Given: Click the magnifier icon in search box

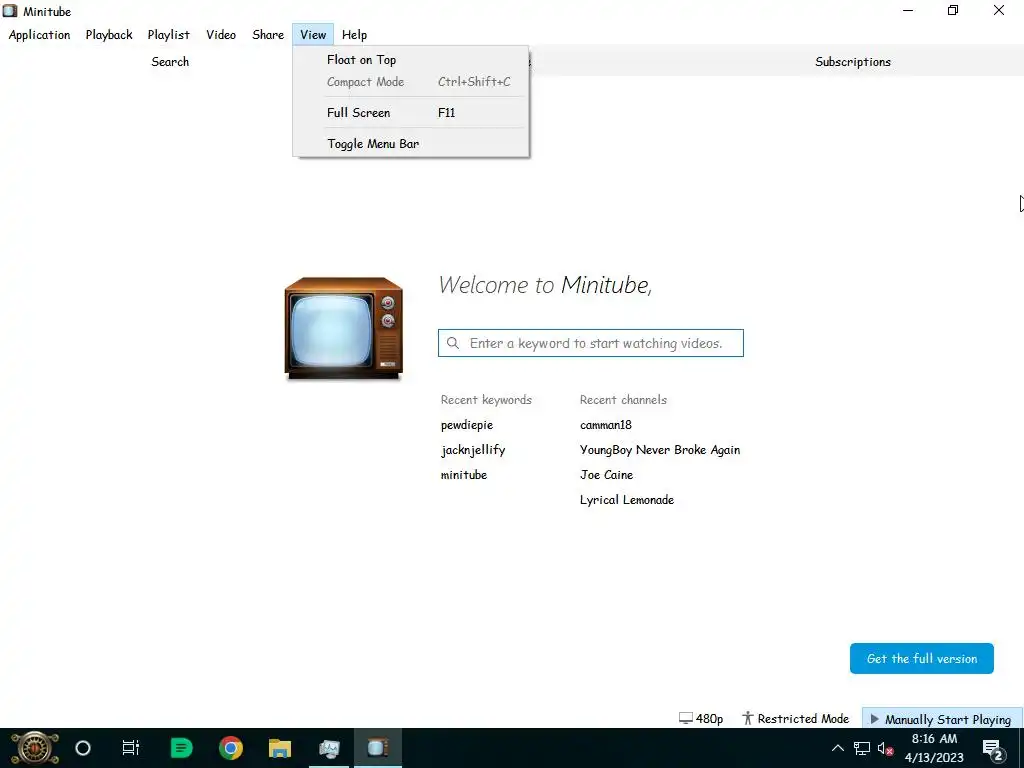Looking at the screenshot, I should 453,343.
